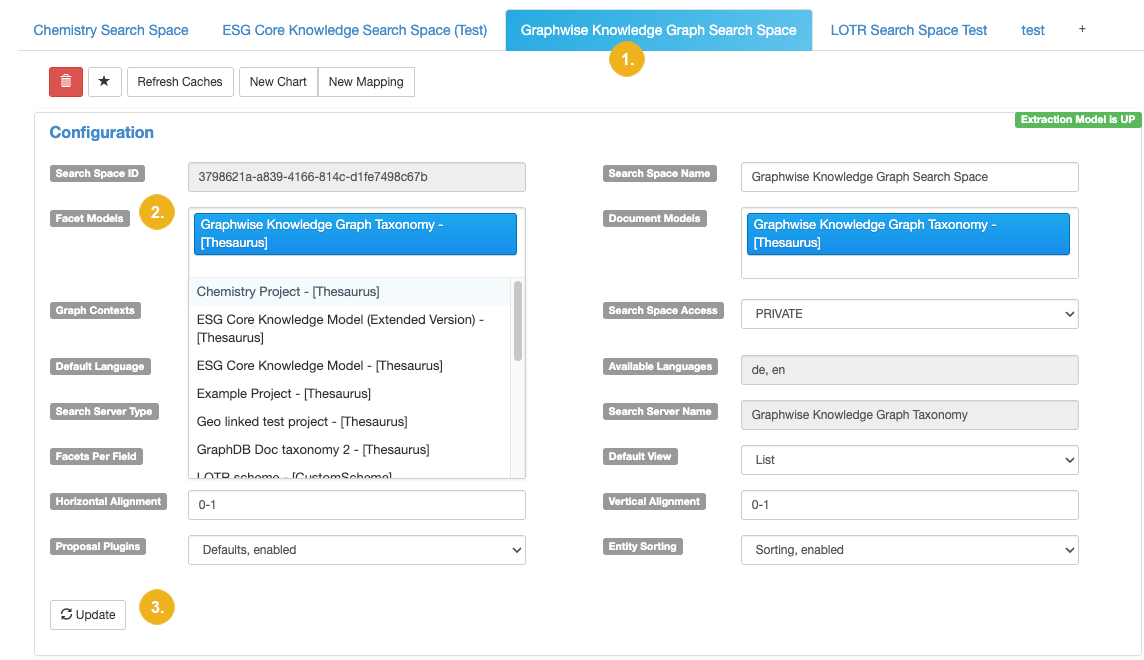Add a new search space via the plus icon
Screen dimensions: 1144x660
pos(1081,30)
